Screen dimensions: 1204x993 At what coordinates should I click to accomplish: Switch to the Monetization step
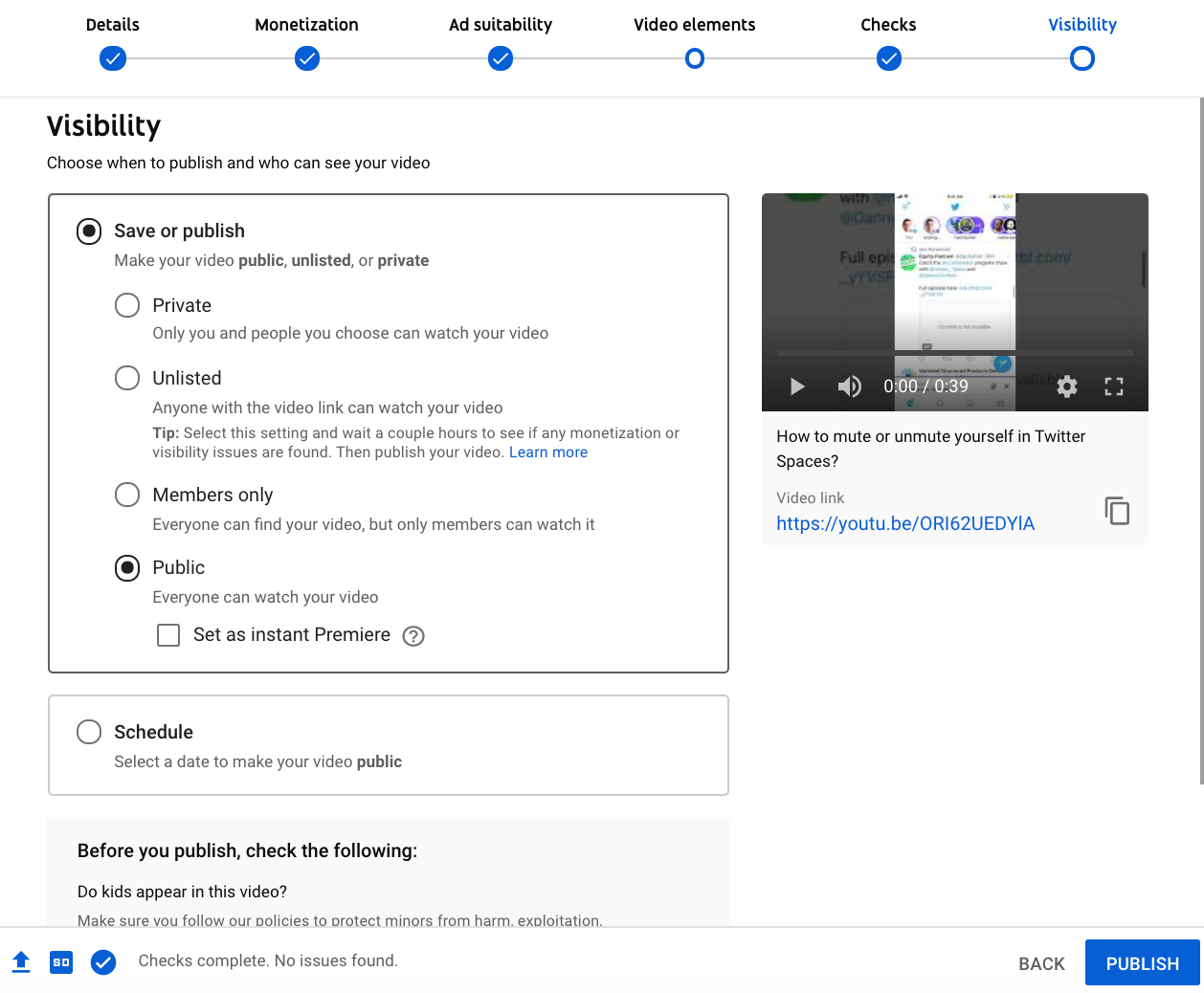[306, 58]
